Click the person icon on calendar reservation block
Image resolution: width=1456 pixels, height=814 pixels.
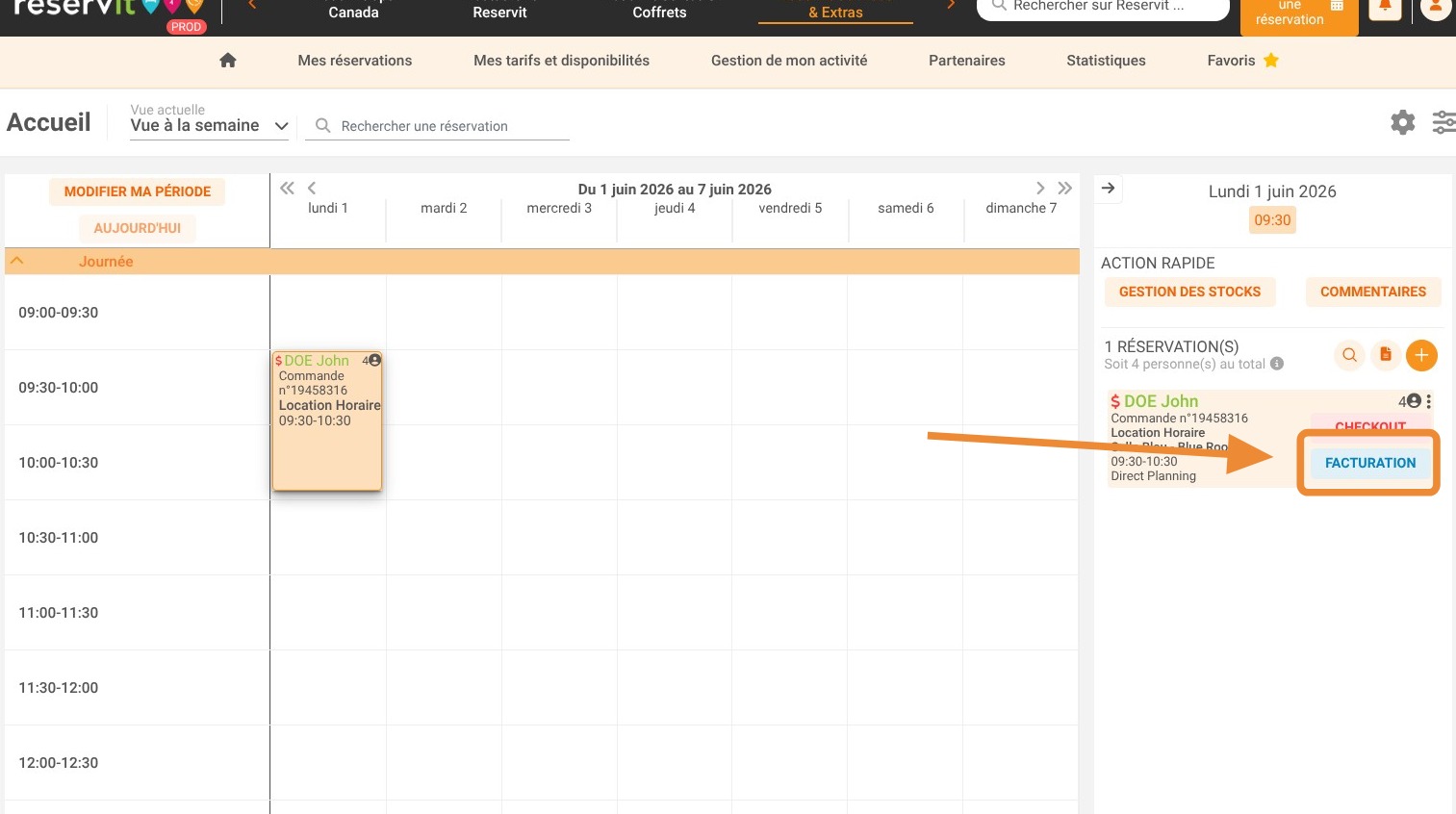[375, 360]
